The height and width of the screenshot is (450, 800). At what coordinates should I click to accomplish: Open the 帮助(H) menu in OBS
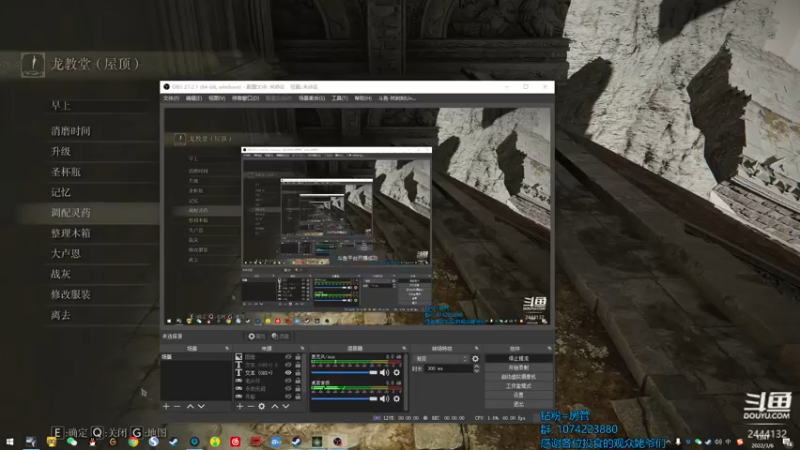pyautogui.click(x=363, y=98)
